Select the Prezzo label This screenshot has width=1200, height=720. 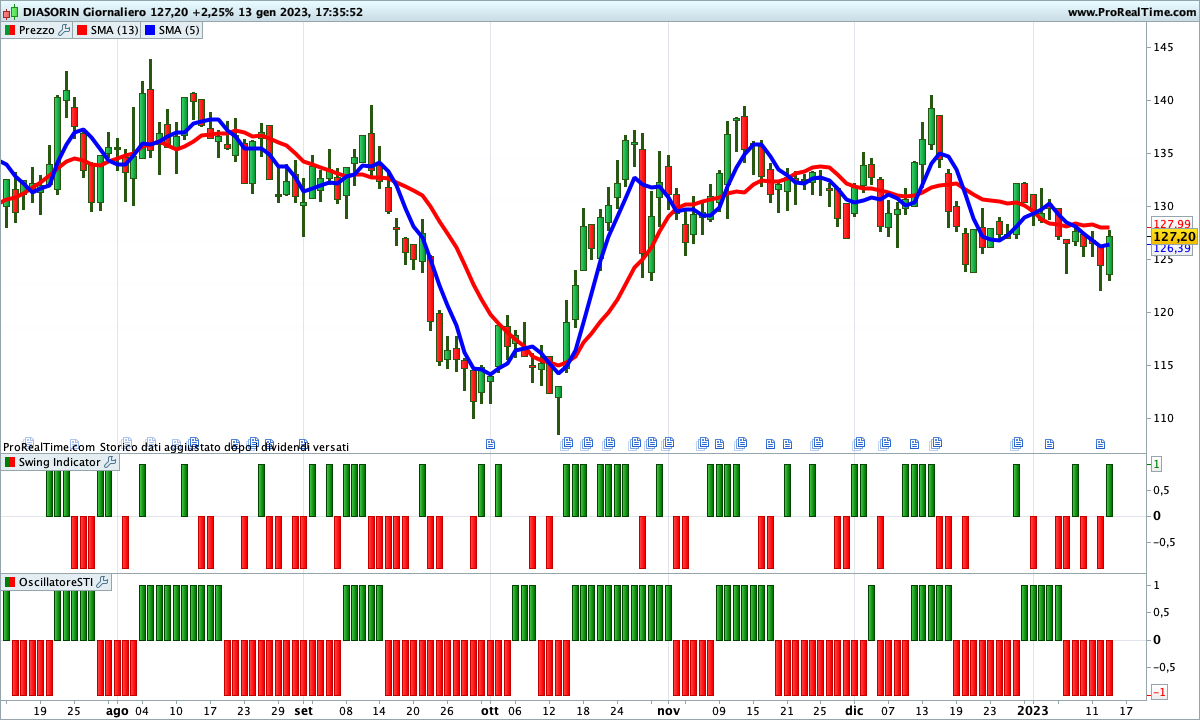coord(37,30)
